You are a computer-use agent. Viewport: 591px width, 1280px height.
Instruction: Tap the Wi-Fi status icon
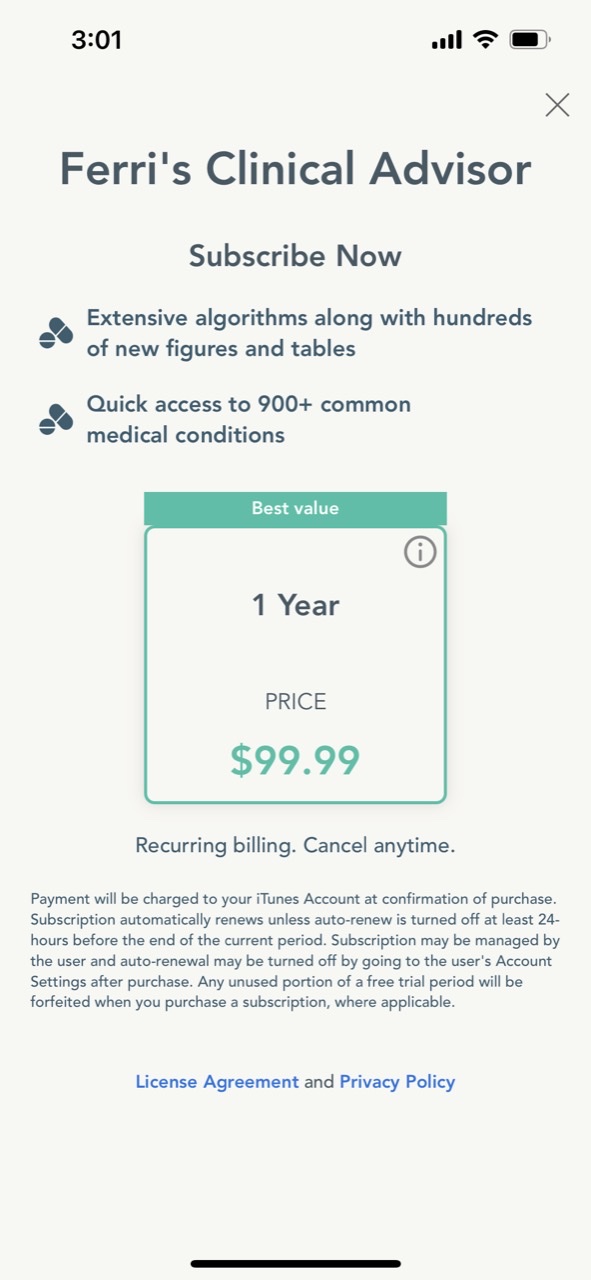[x=486, y=40]
